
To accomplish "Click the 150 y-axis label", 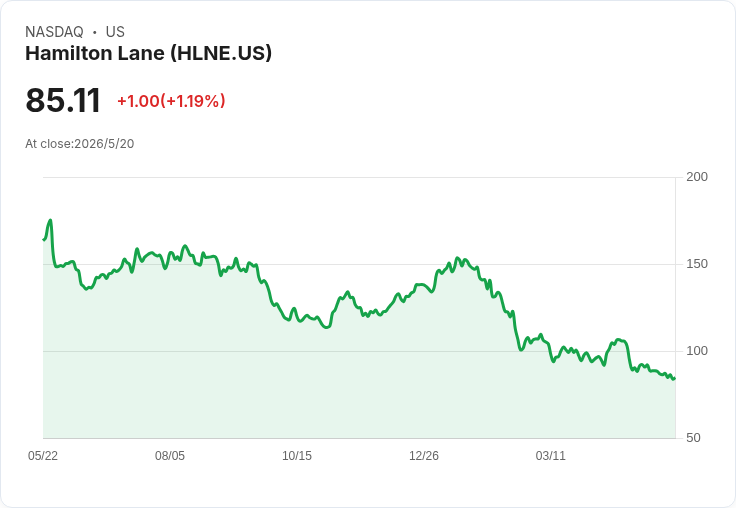I will point(697,264).
